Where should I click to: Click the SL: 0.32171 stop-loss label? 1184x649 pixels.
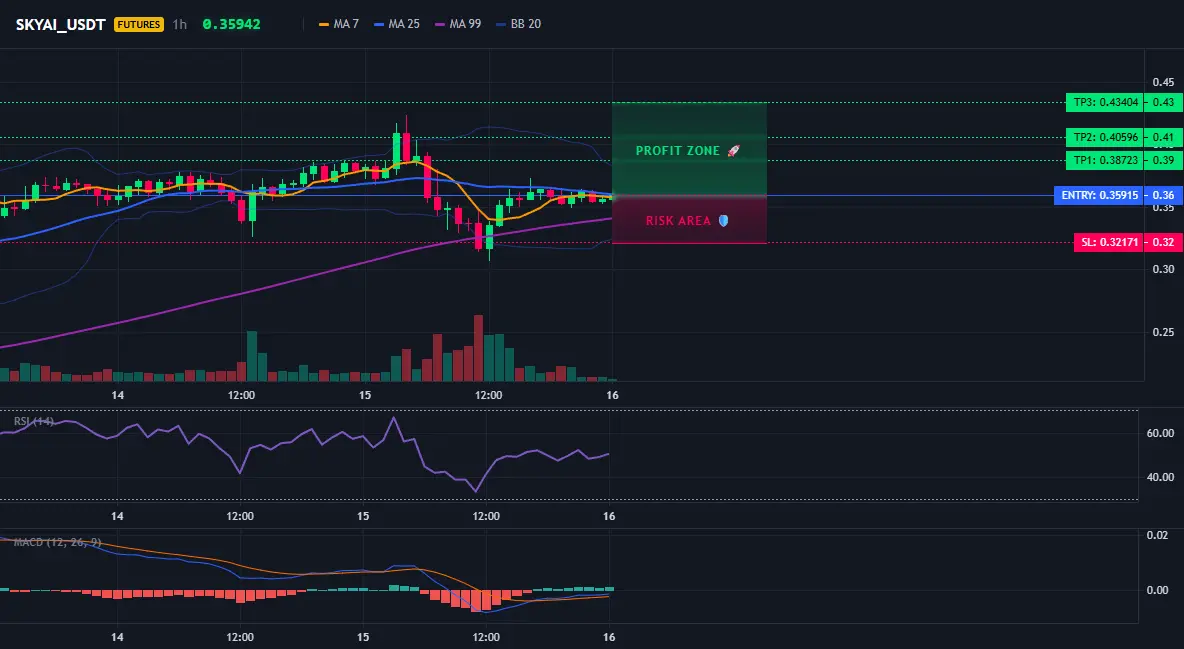(x=1108, y=243)
